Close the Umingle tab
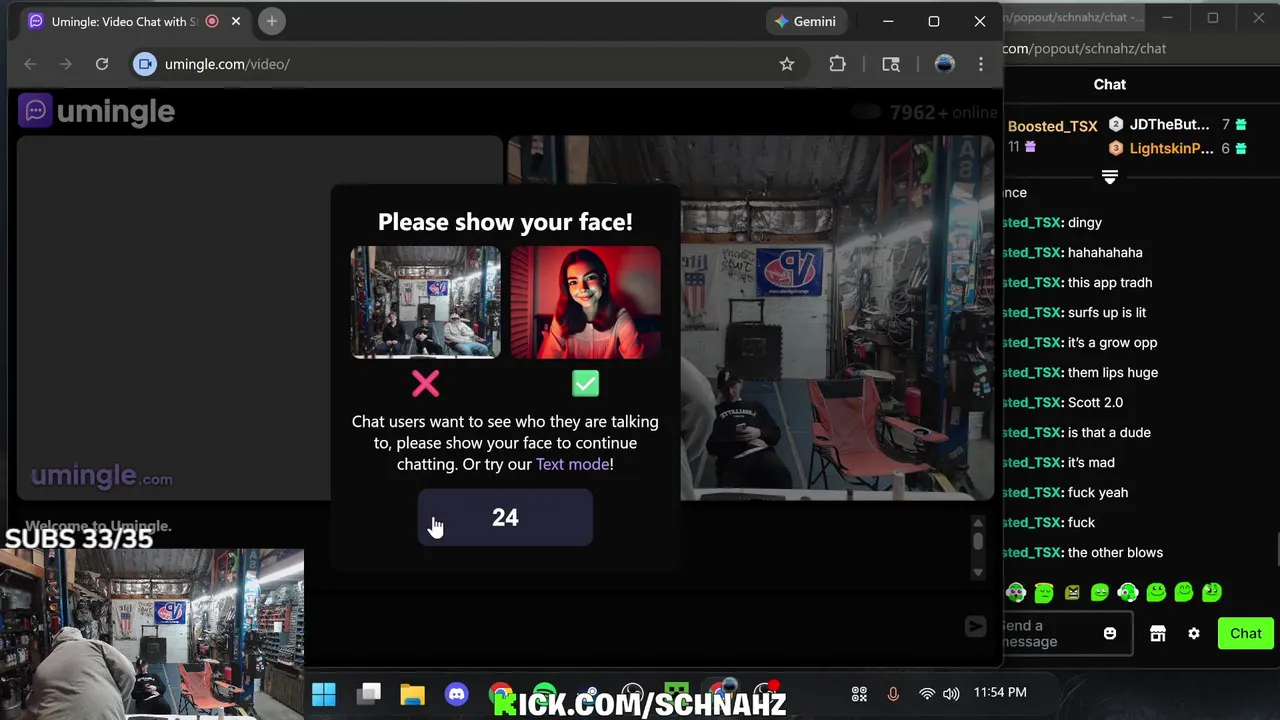Image resolution: width=1280 pixels, height=720 pixels. pos(237,21)
